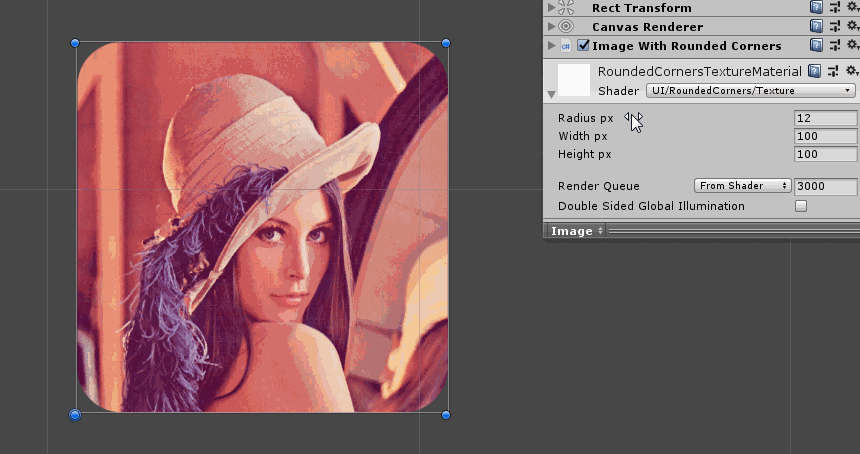Select the bottom-right blue resize handle
Viewport: 860px width, 454px height.
point(446,415)
